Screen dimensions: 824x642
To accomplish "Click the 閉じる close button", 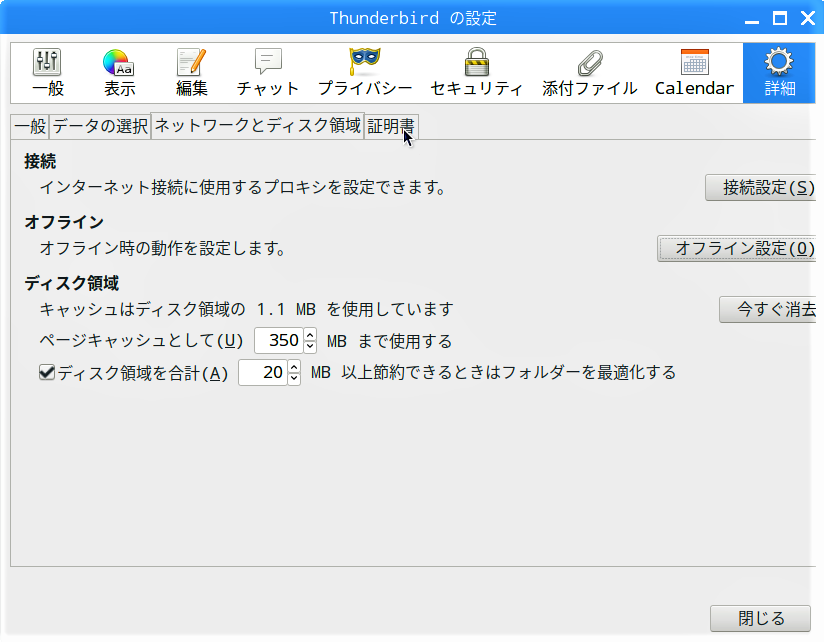I will click(760, 618).
